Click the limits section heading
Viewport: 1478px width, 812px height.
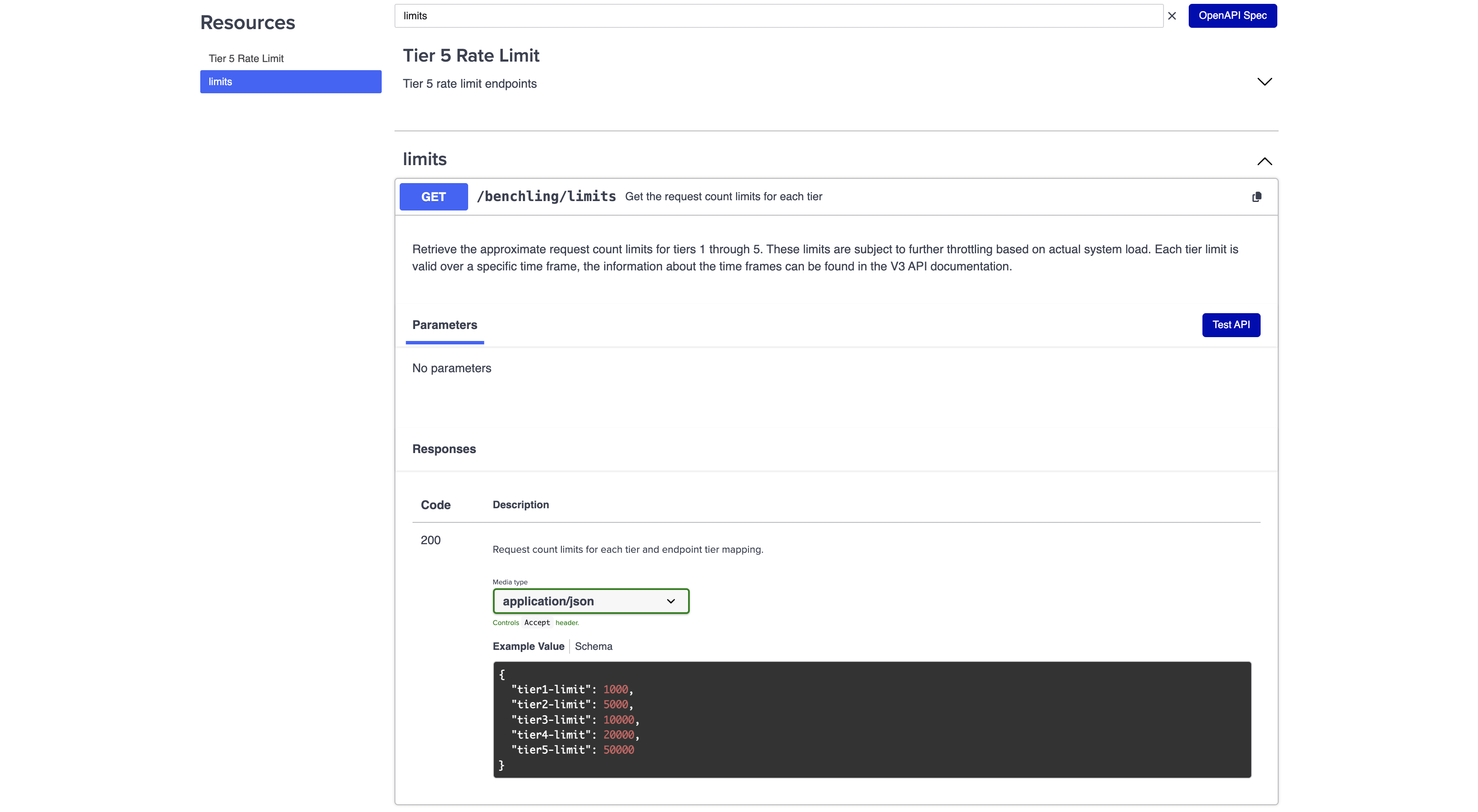[x=424, y=159]
